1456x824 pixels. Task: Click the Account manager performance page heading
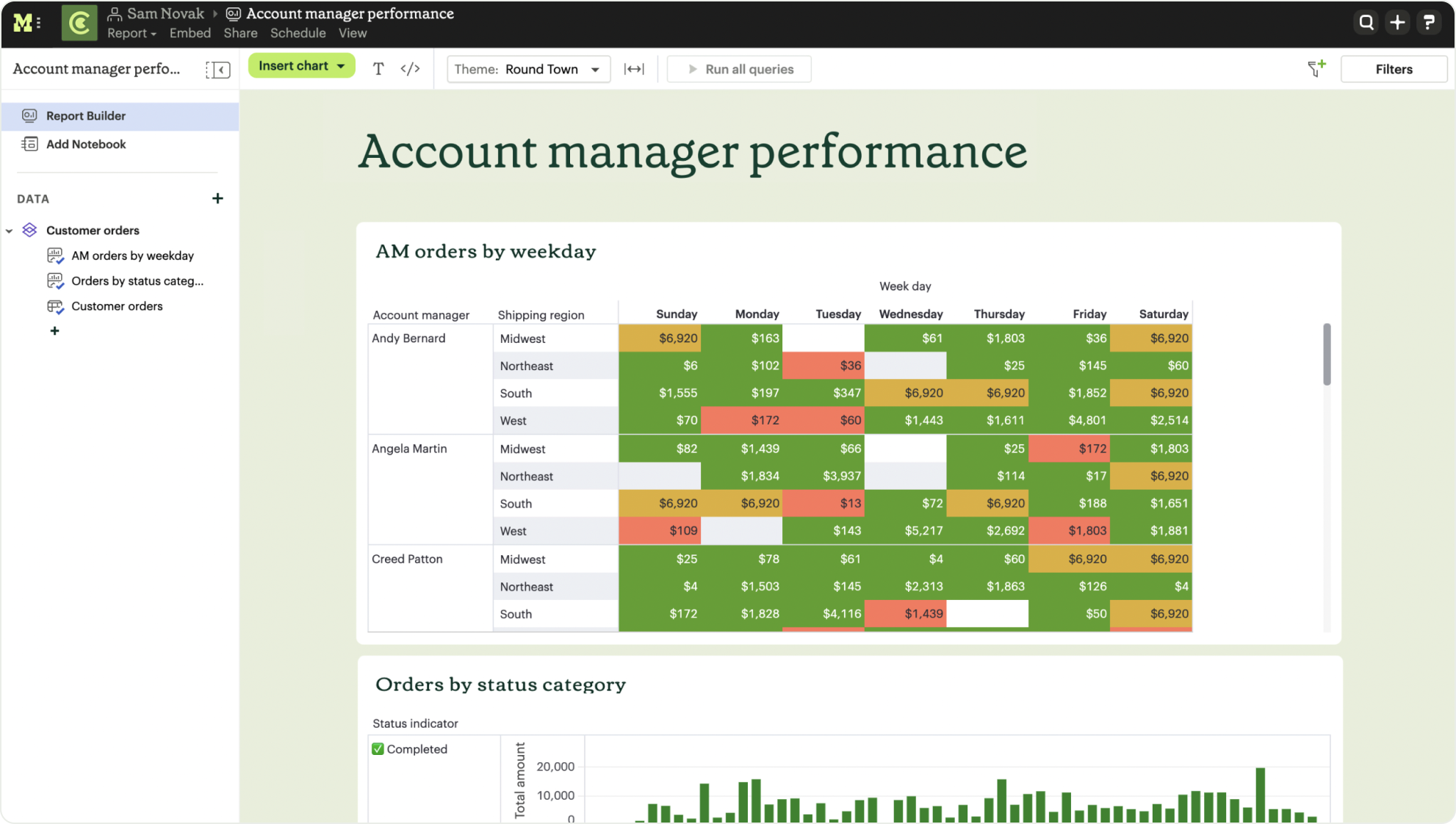[x=692, y=152]
